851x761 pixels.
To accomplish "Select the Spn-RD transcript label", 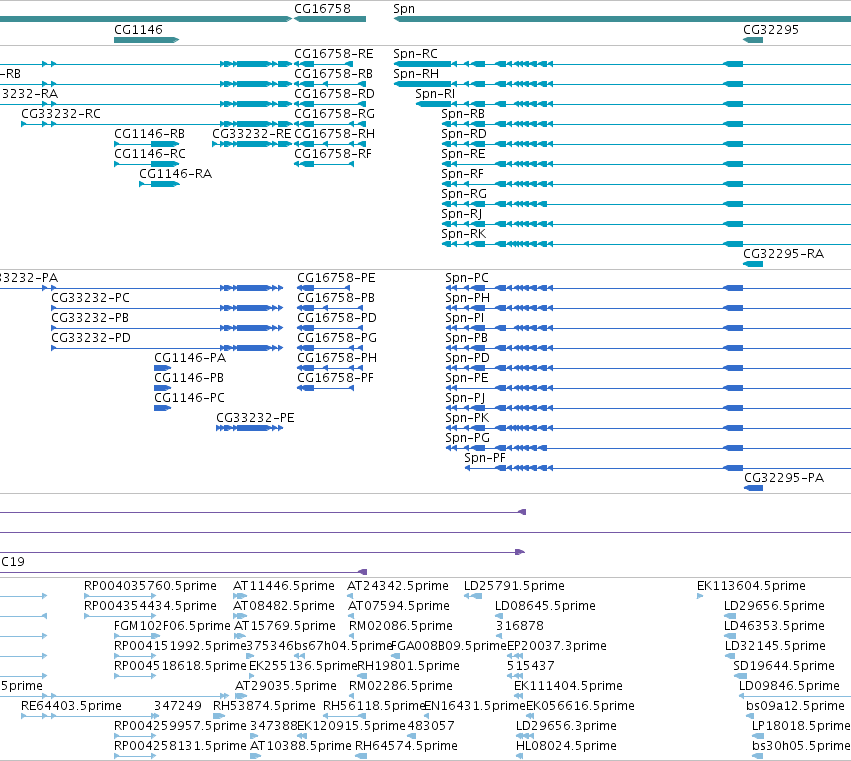I will point(463,135).
